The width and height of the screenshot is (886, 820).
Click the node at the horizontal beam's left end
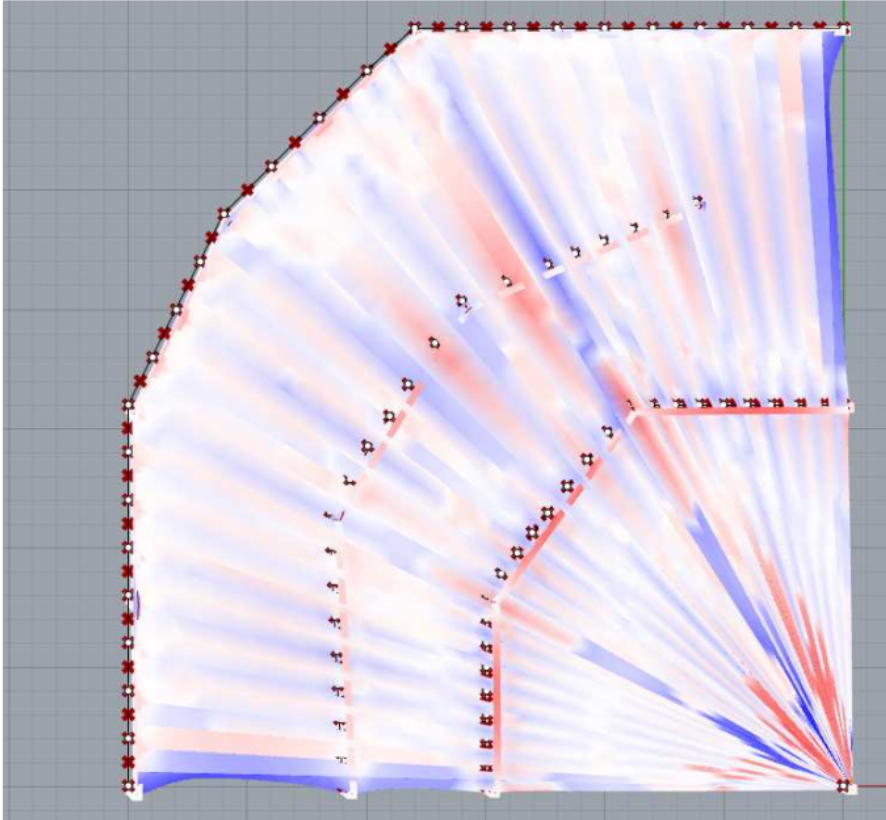click(631, 406)
